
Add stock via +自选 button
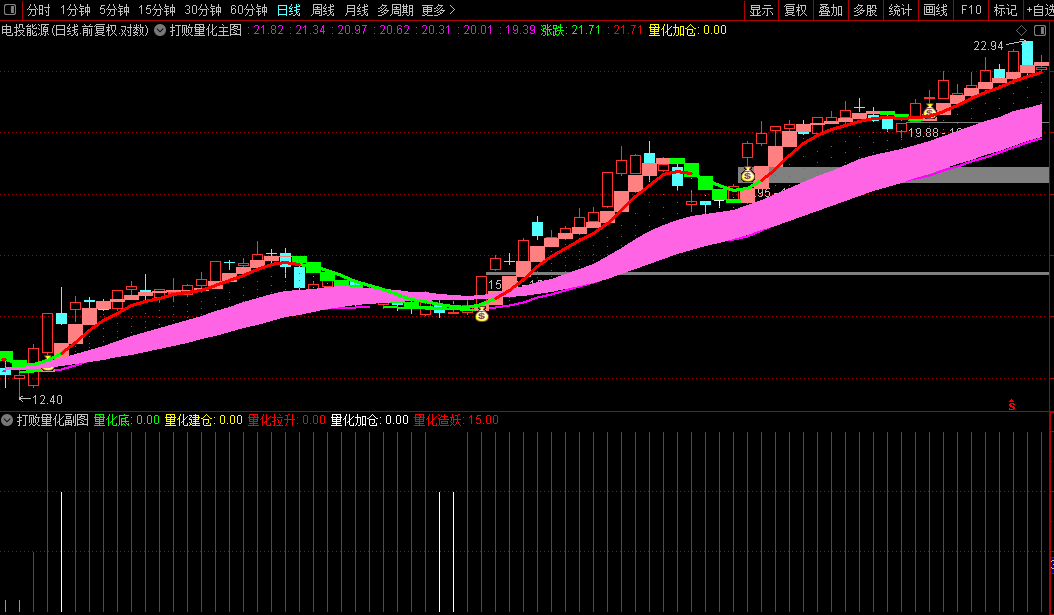(x=1039, y=10)
